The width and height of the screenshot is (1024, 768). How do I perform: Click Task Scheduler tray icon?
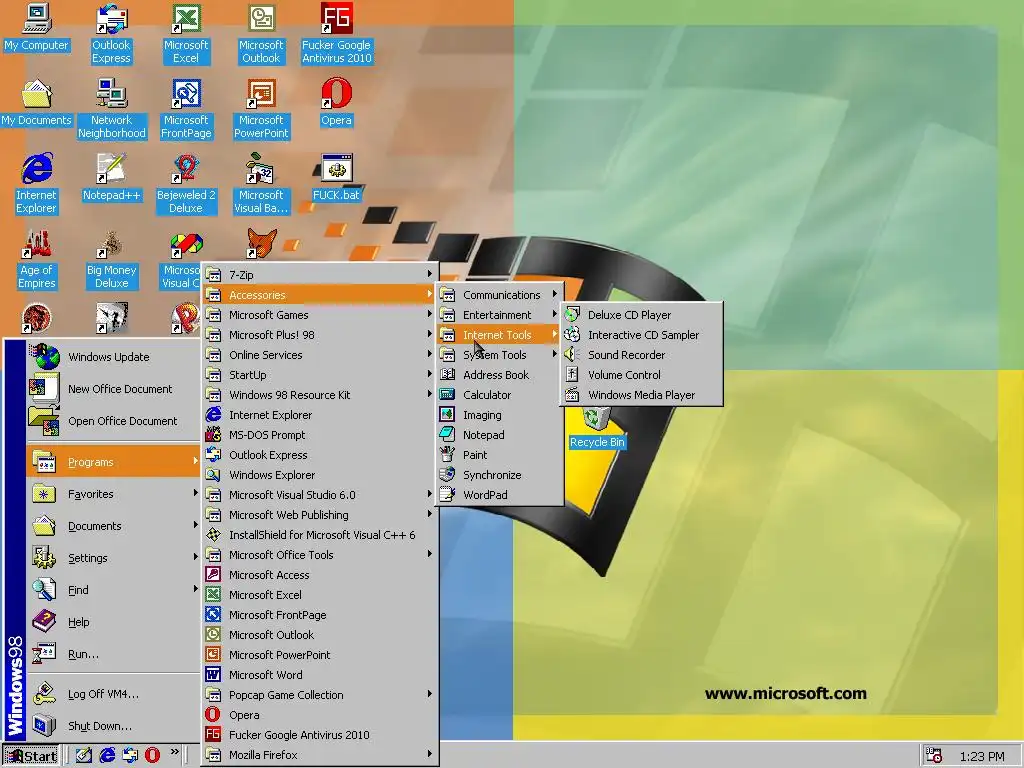tap(935, 756)
